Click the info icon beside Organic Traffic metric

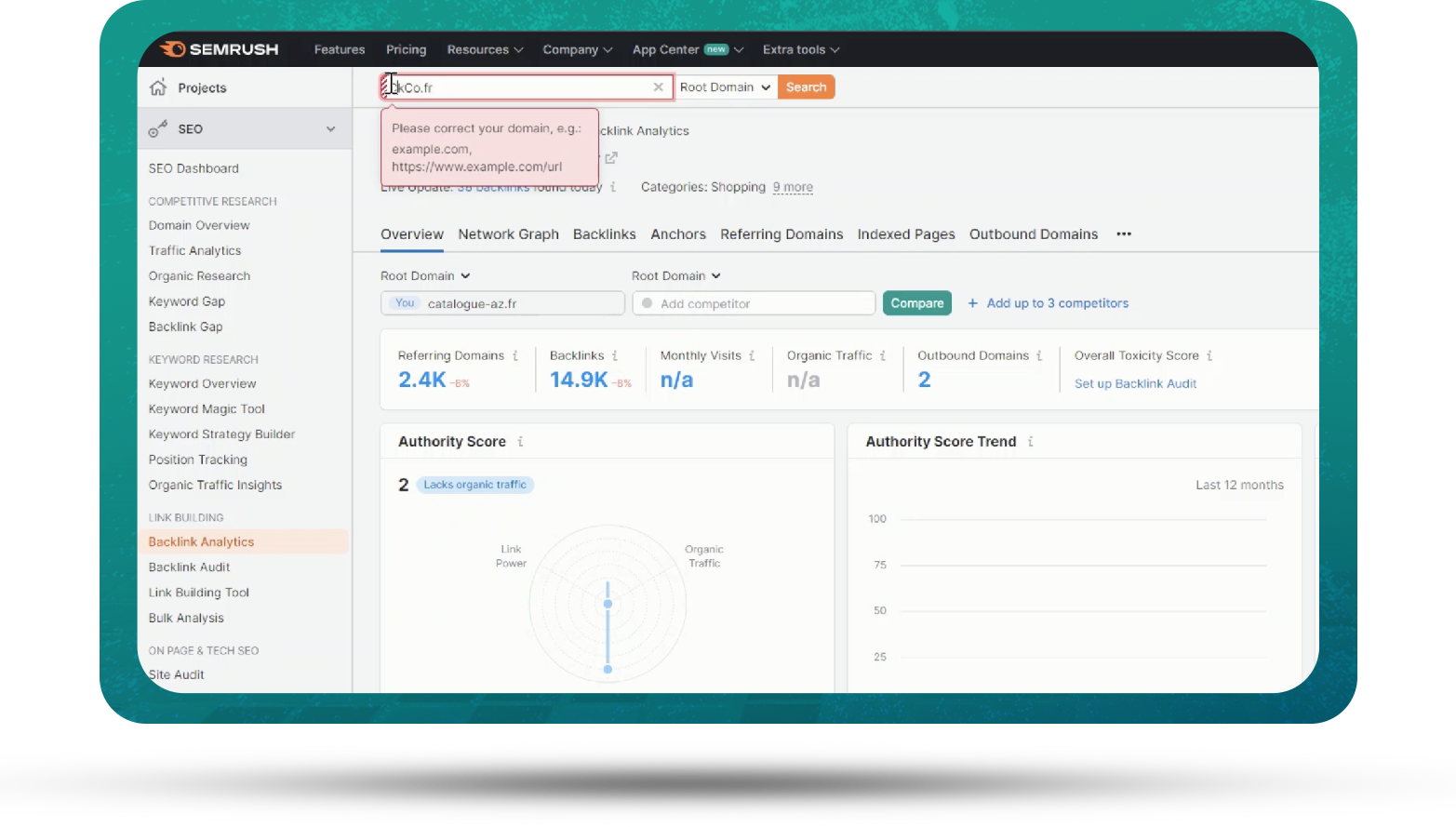tap(883, 355)
